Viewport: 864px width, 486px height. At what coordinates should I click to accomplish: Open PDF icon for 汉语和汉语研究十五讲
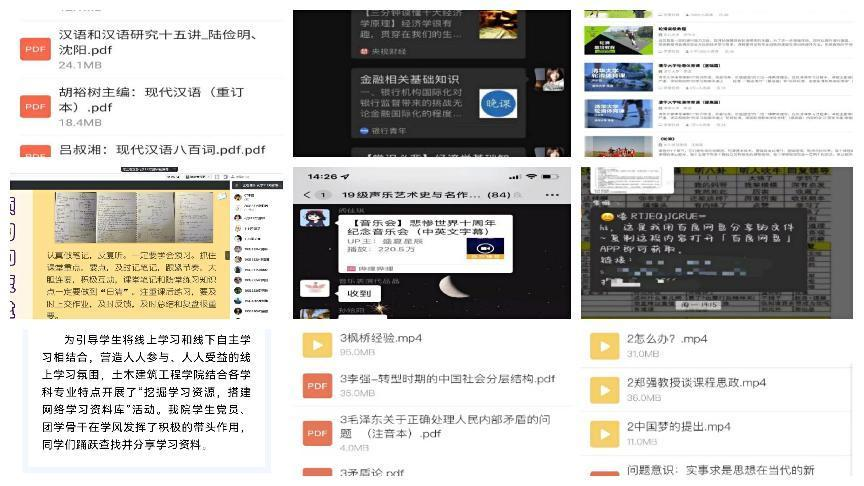[36, 48]
